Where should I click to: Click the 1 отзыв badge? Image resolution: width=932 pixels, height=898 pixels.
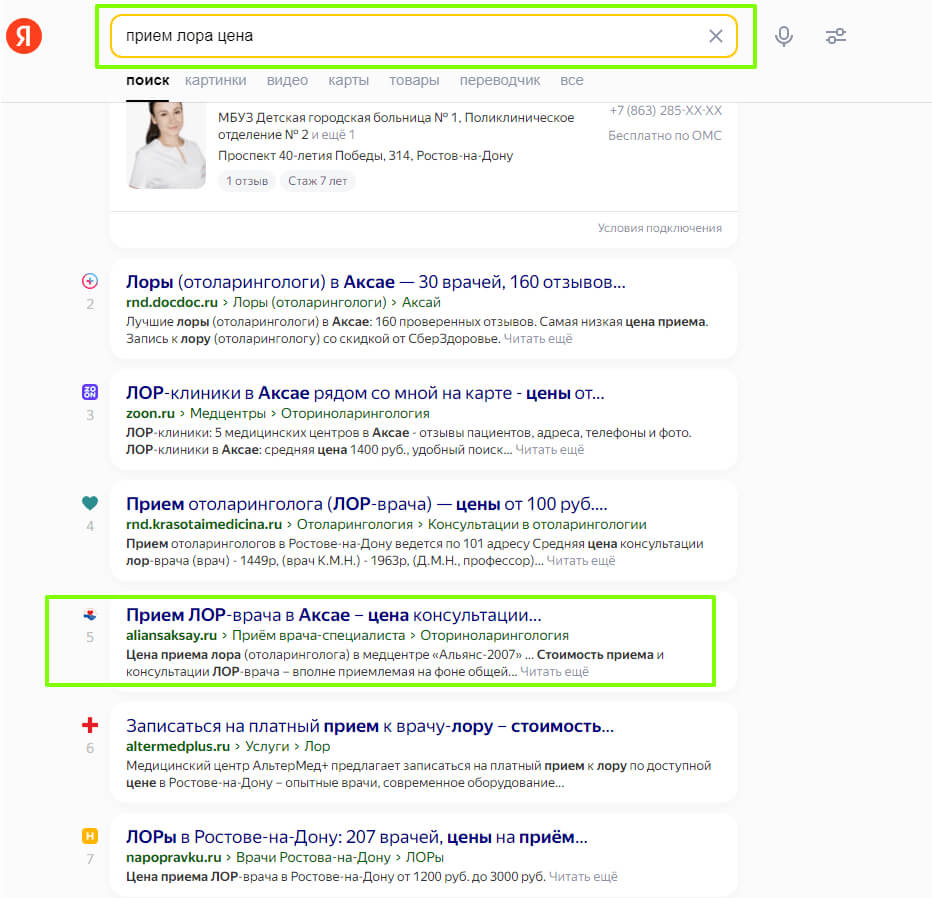pos(247,181)
